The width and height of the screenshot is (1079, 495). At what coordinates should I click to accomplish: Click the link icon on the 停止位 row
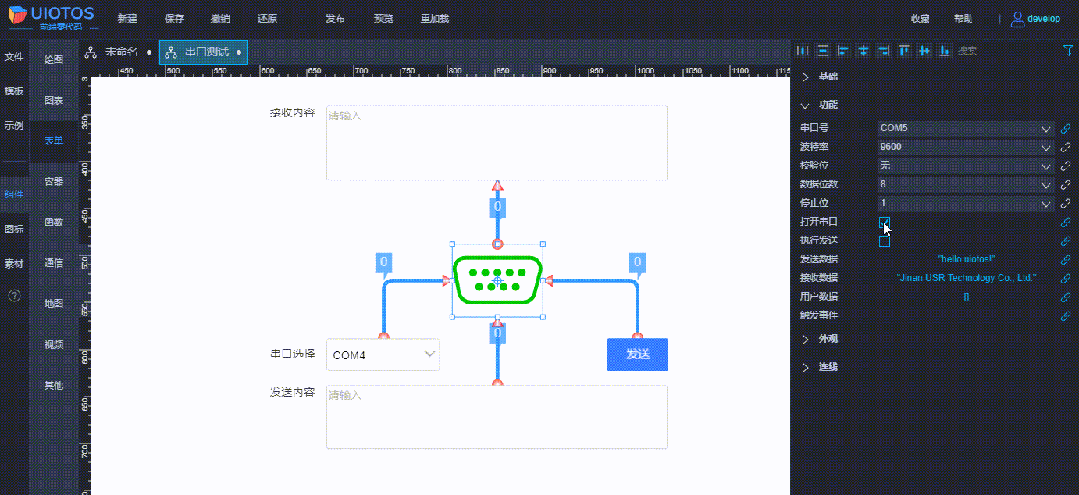pyautogui.click(x=1065, y=204)
